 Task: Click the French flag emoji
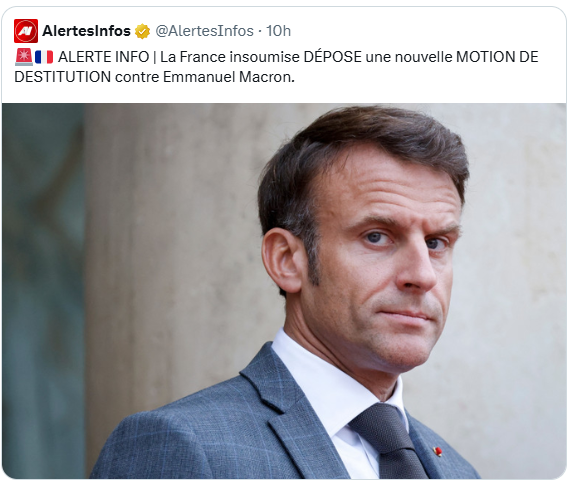coord(44,57)
